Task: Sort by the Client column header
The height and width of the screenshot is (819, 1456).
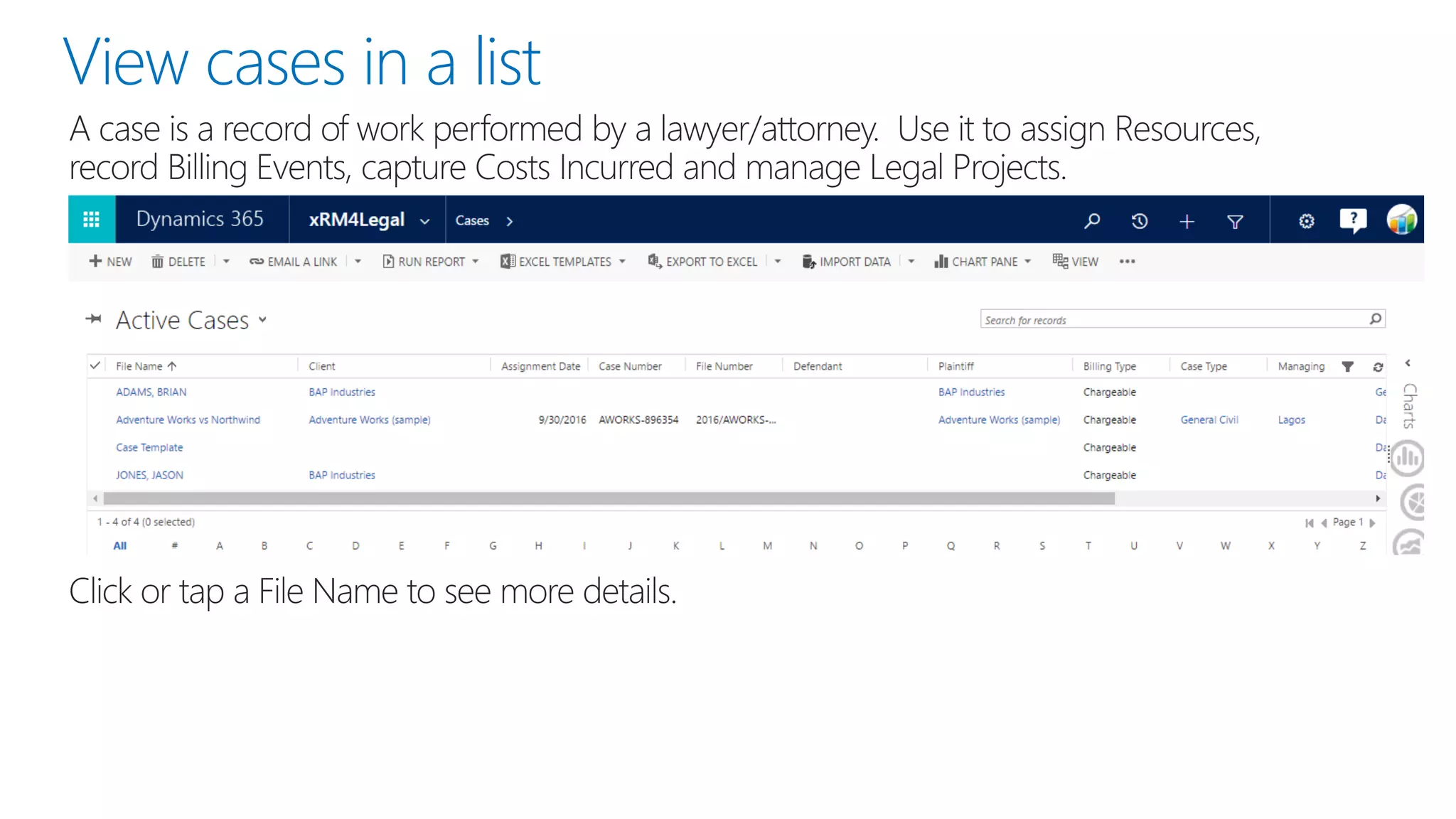Action: 321,366
